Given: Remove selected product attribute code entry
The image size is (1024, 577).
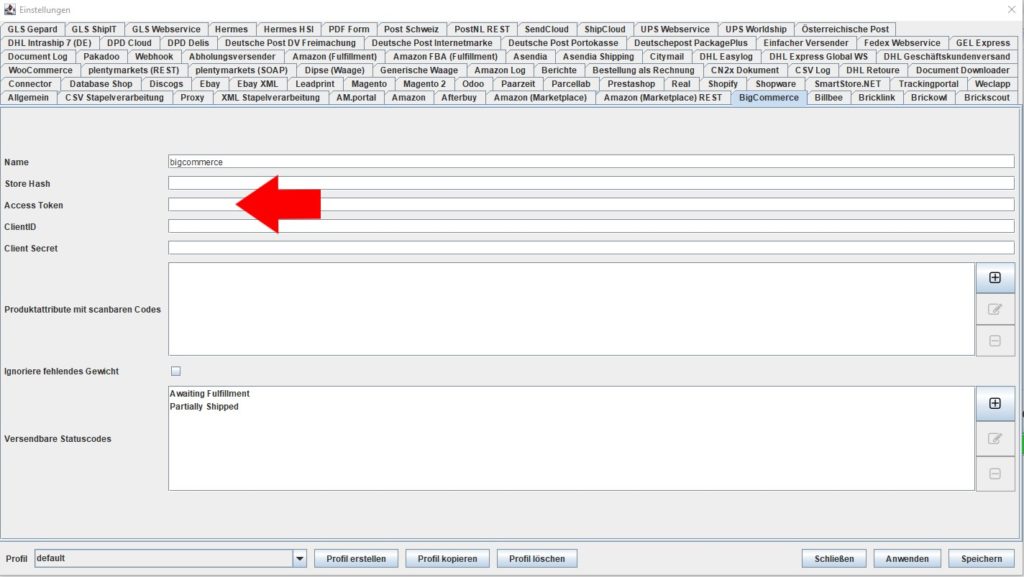Looking at the screenshot, I should click(995, 341).
